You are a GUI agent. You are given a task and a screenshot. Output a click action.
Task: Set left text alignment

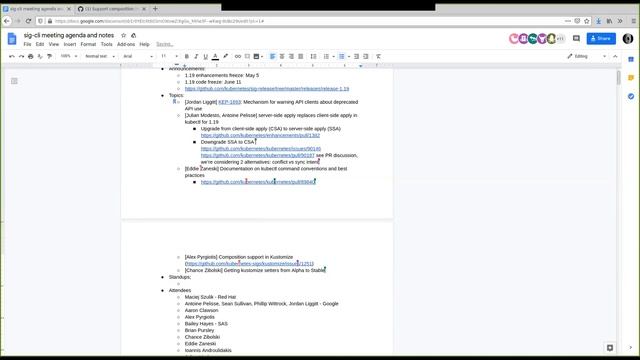coord(272,56)
